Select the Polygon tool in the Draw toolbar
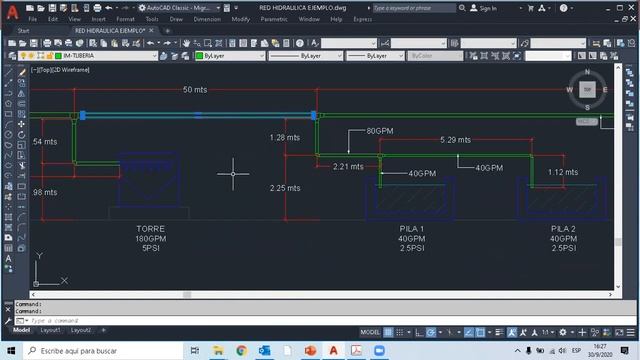This screenshot has width=640, height=360. (9, 104)
